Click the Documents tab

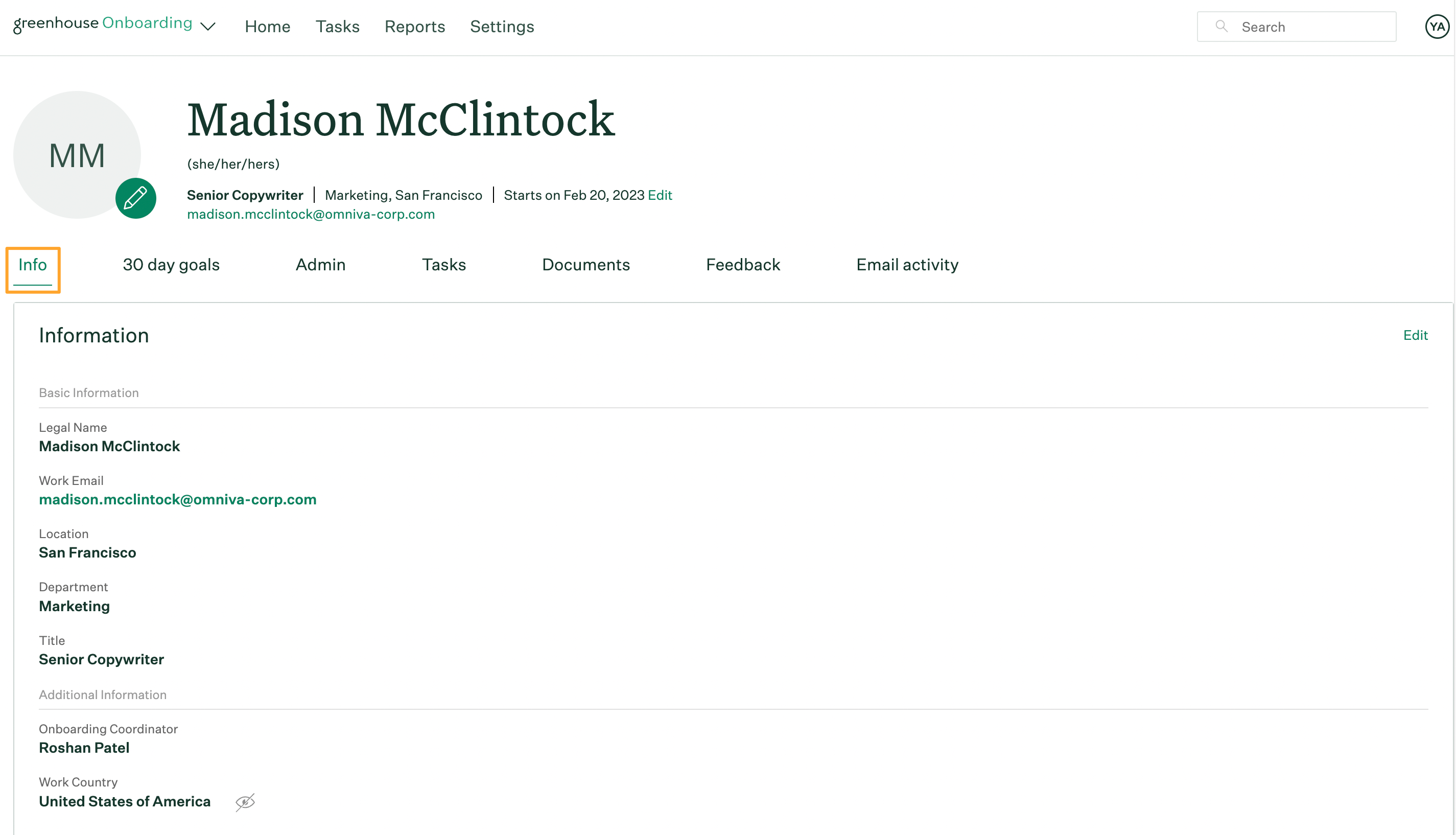click(x=585, y=264)
